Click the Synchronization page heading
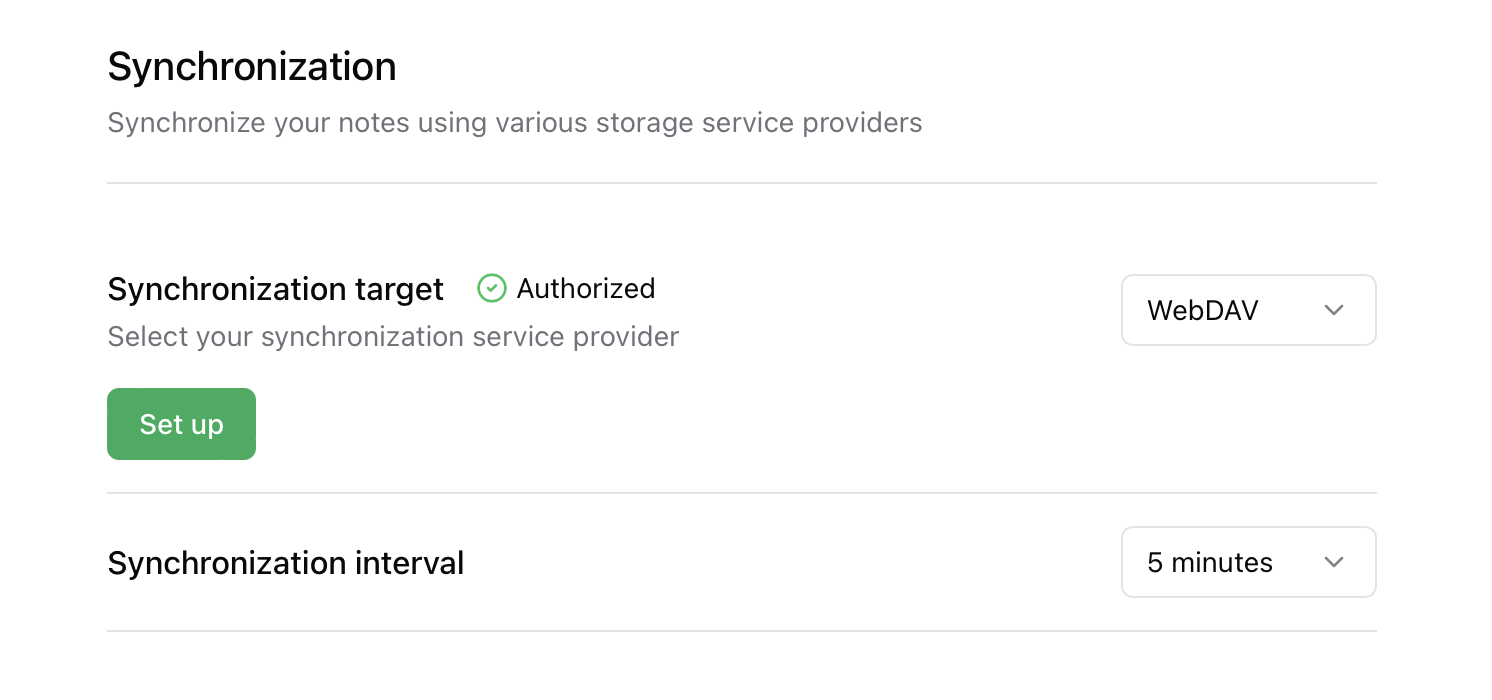The height and width of the screenshot is (700, 1492). pyautogui.click(x=252, y=67)
